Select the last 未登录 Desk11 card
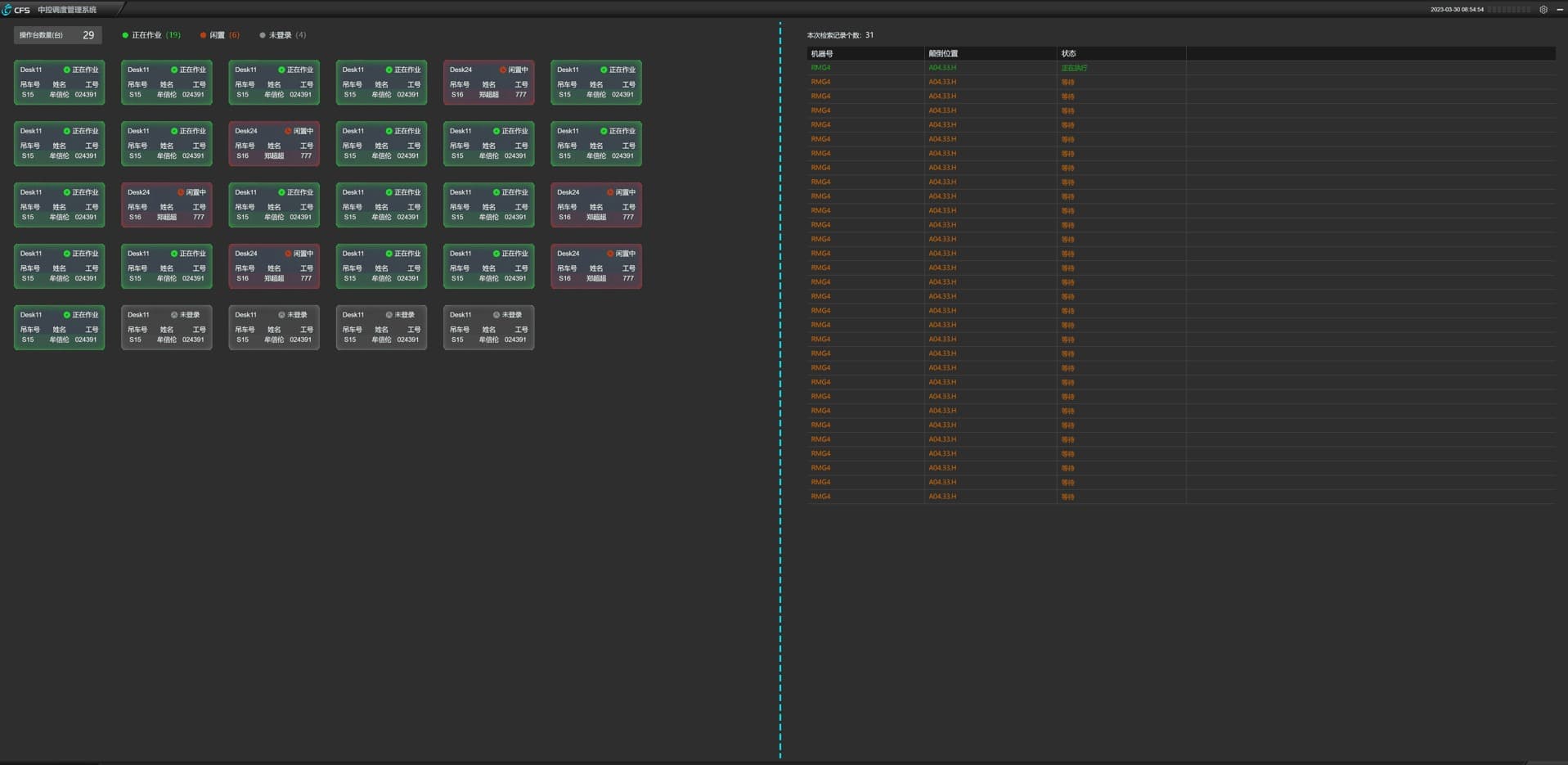Viewport: 1568px width, 765px height. click(x=488, y=327)
